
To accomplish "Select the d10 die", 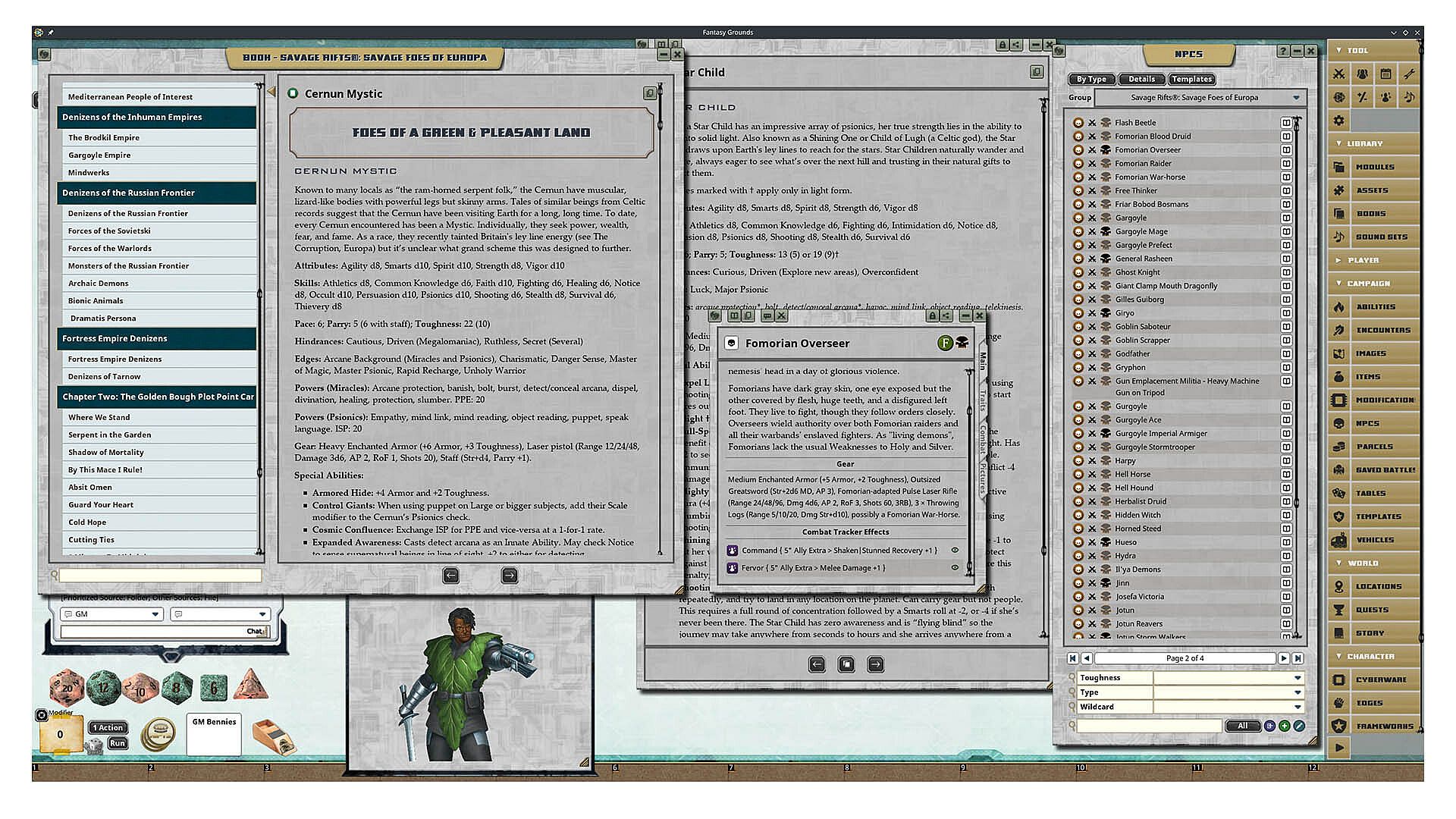I will pos(140,688).
